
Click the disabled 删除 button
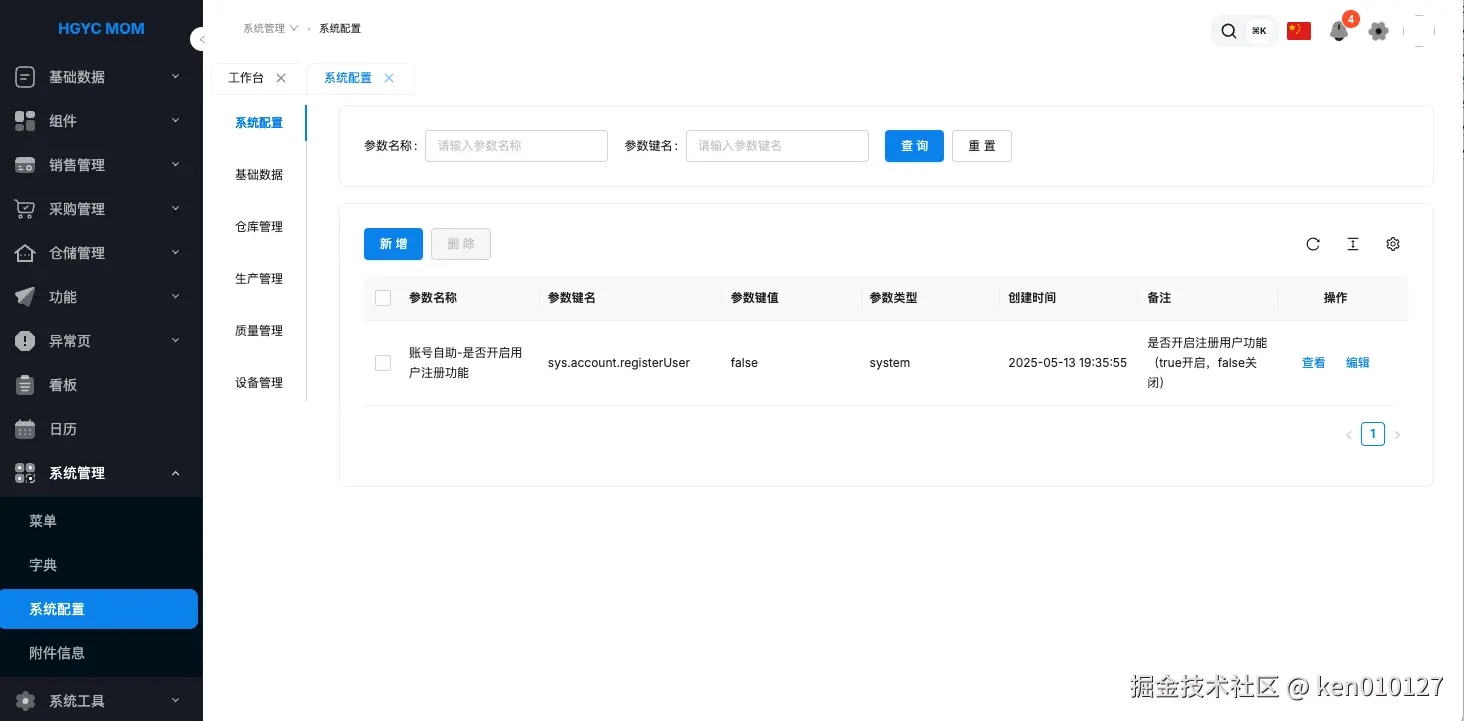[461, 244]
